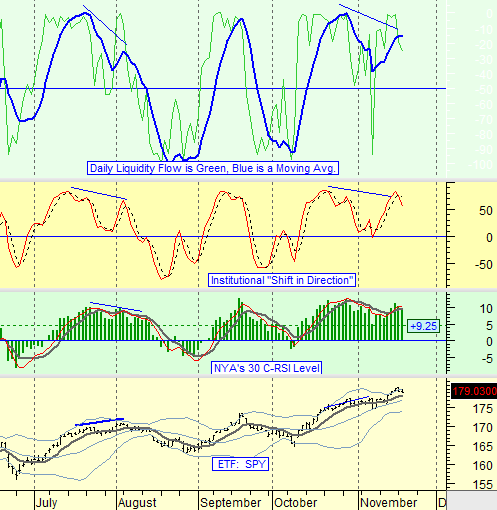Click the -5 value on C-RSI scale
This screenshot has height=510, width=497.
point(486,359)
